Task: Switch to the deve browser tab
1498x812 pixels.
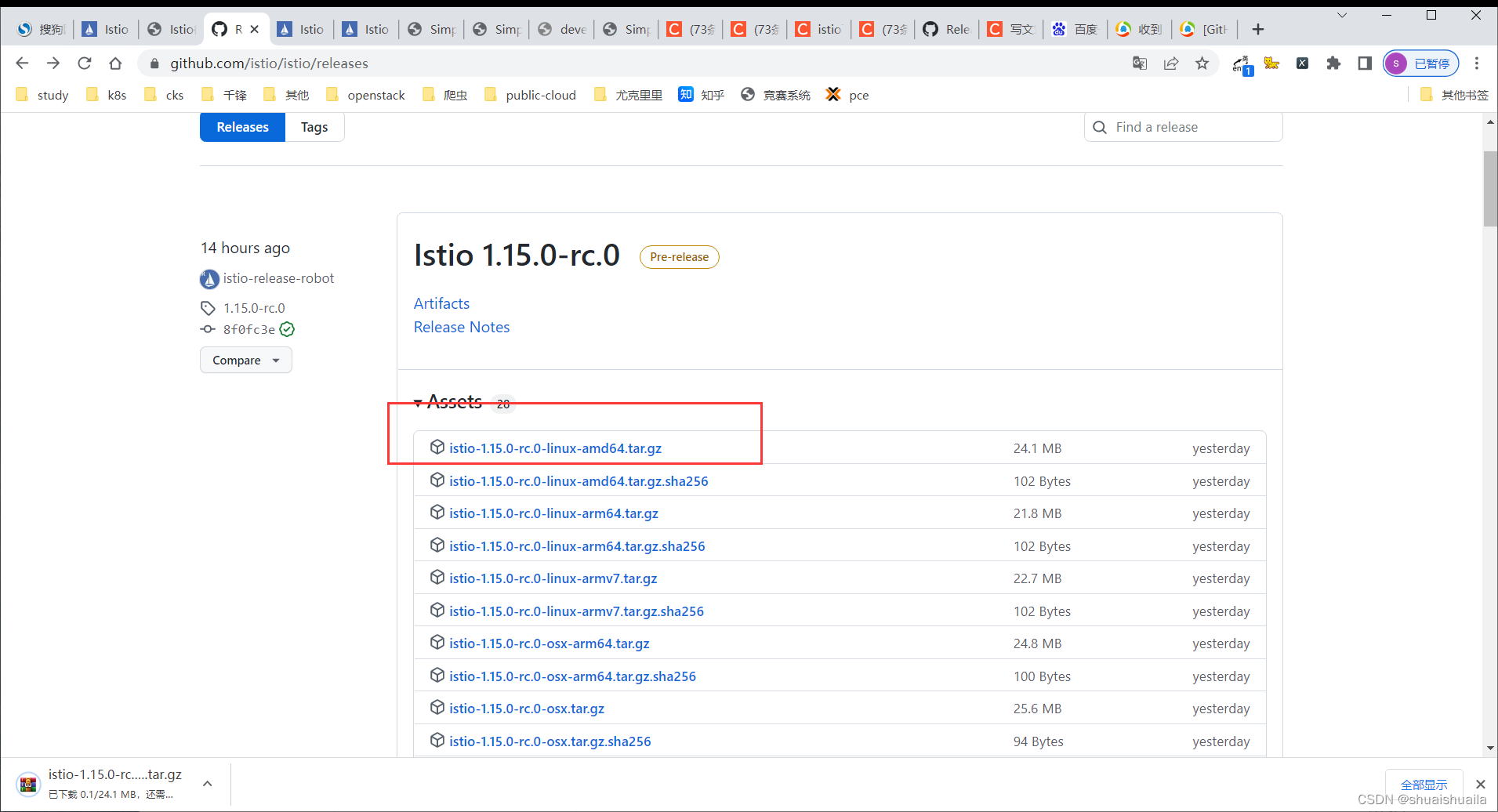Action: coord(563,29)
